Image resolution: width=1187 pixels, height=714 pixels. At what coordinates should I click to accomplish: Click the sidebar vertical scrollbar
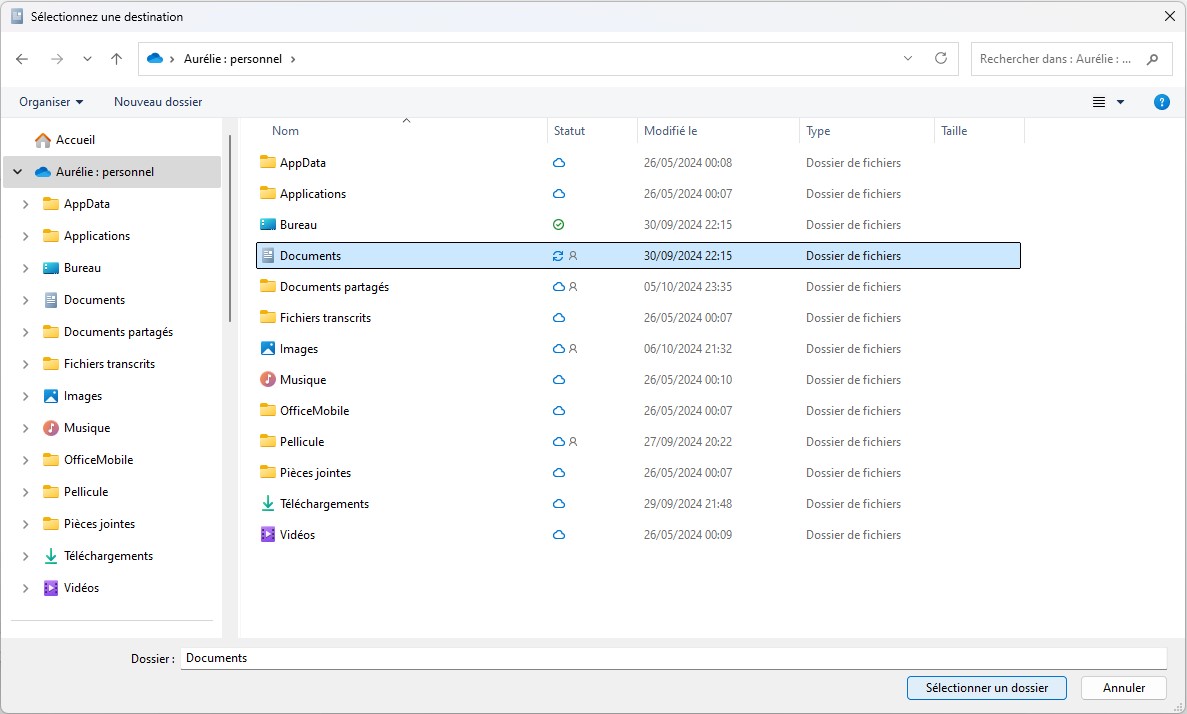click(x=229, y=229)
